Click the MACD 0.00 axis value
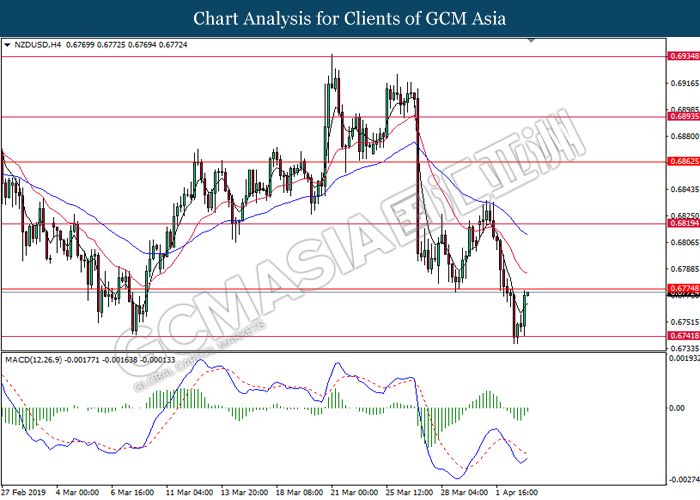Viewport: 700px width, 500px height. pyautogui.click(x=677, y=408)
